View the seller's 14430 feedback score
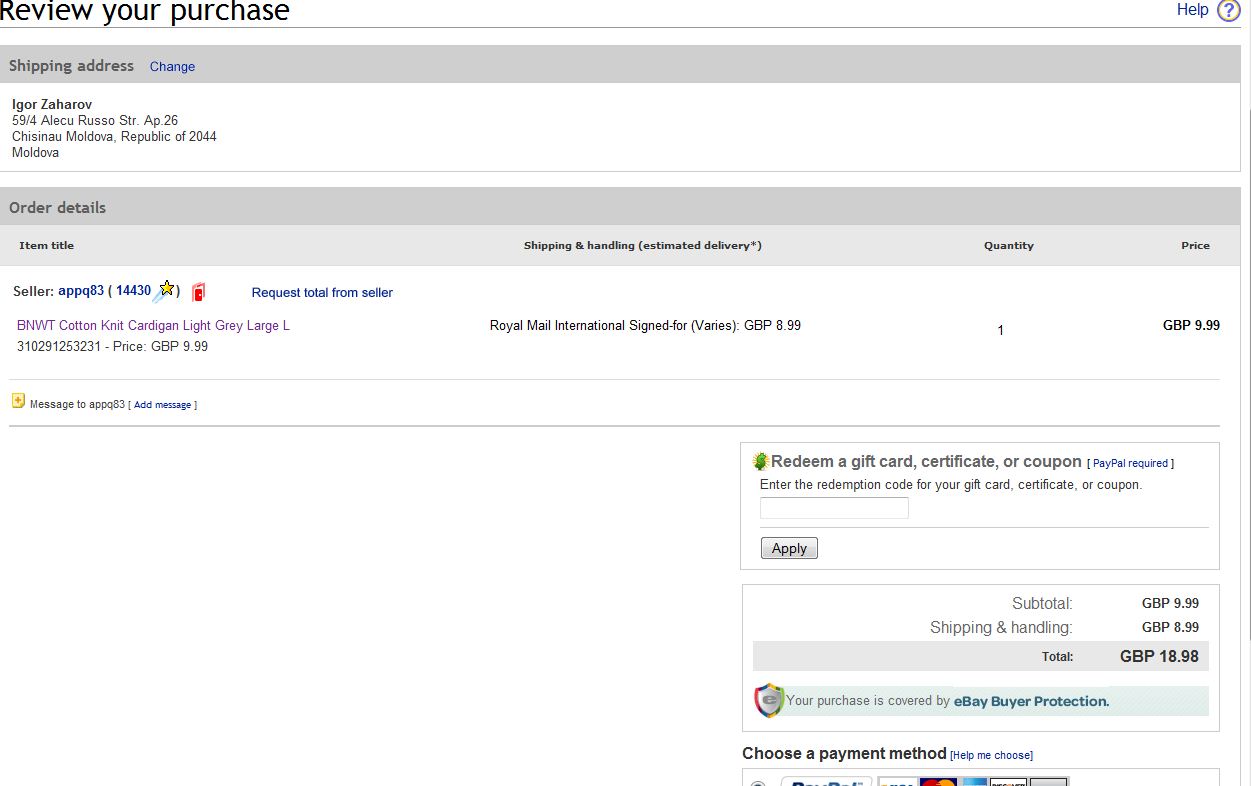Viewport: 1251px width, 786px height. coord(133,291)
